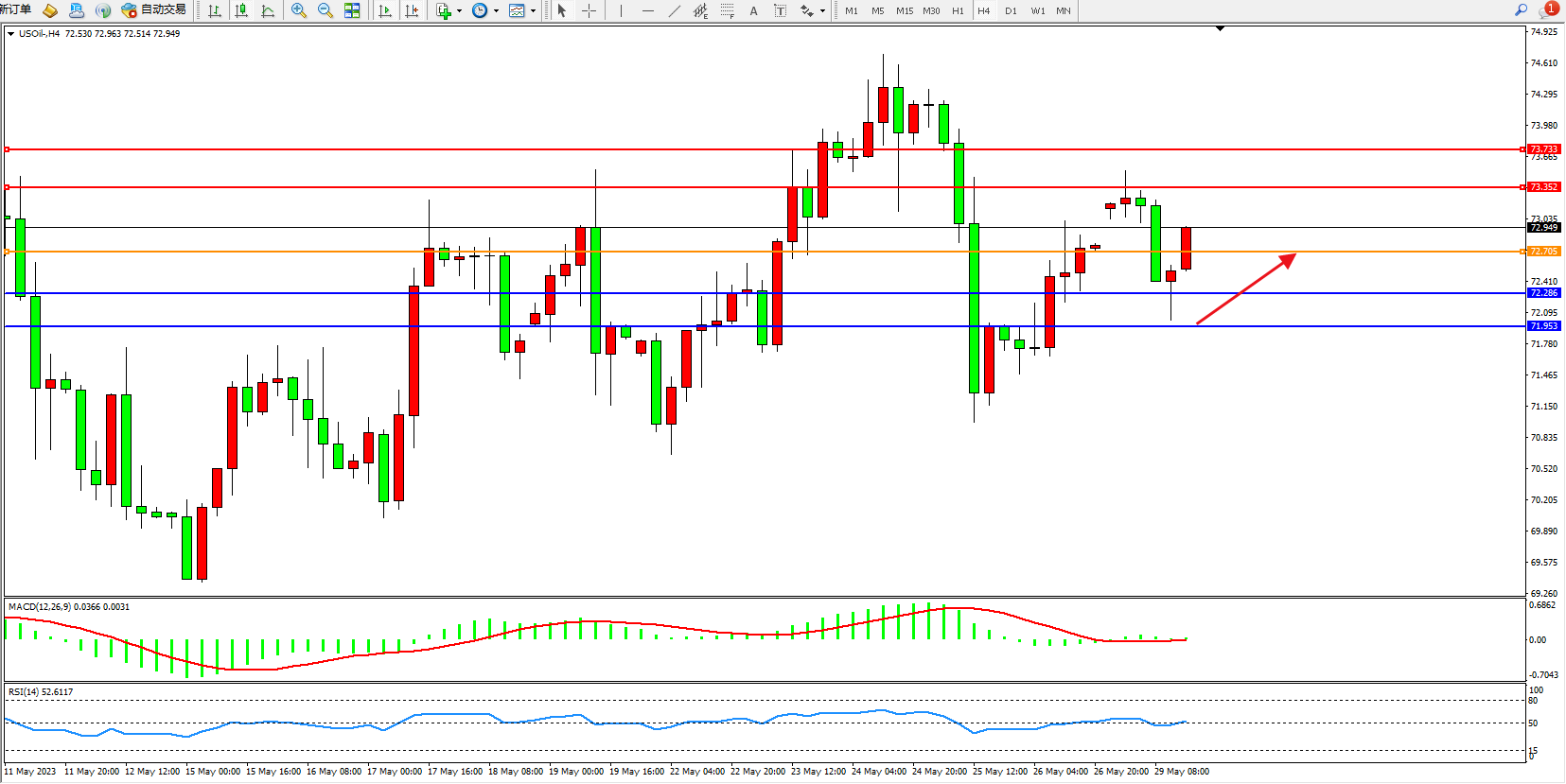Open the search magnifier in the toolbar
Viewport: 1566px width, 784px height.
click(1522, 9)
